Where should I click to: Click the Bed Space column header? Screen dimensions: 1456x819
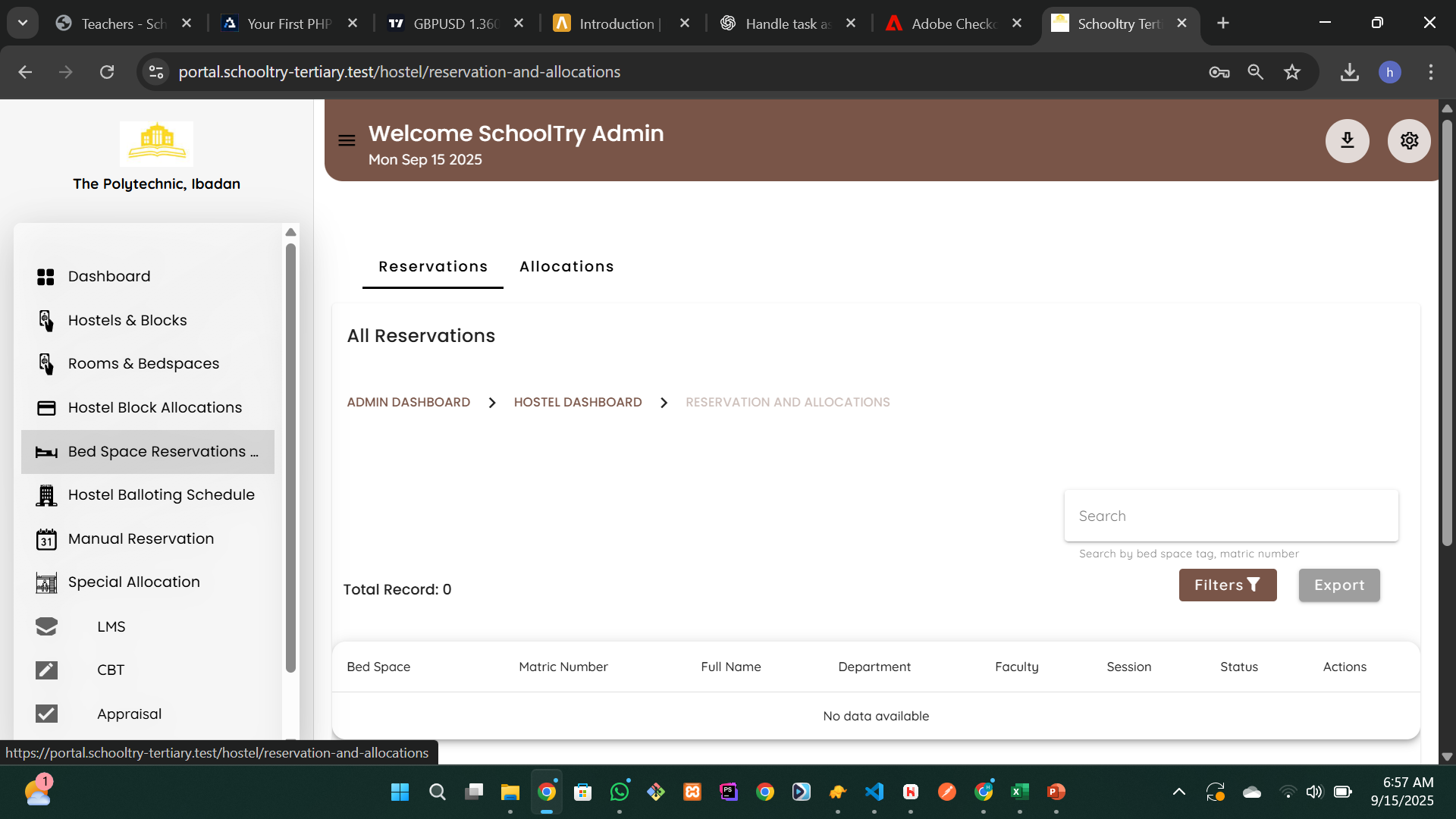click(378, 667)
